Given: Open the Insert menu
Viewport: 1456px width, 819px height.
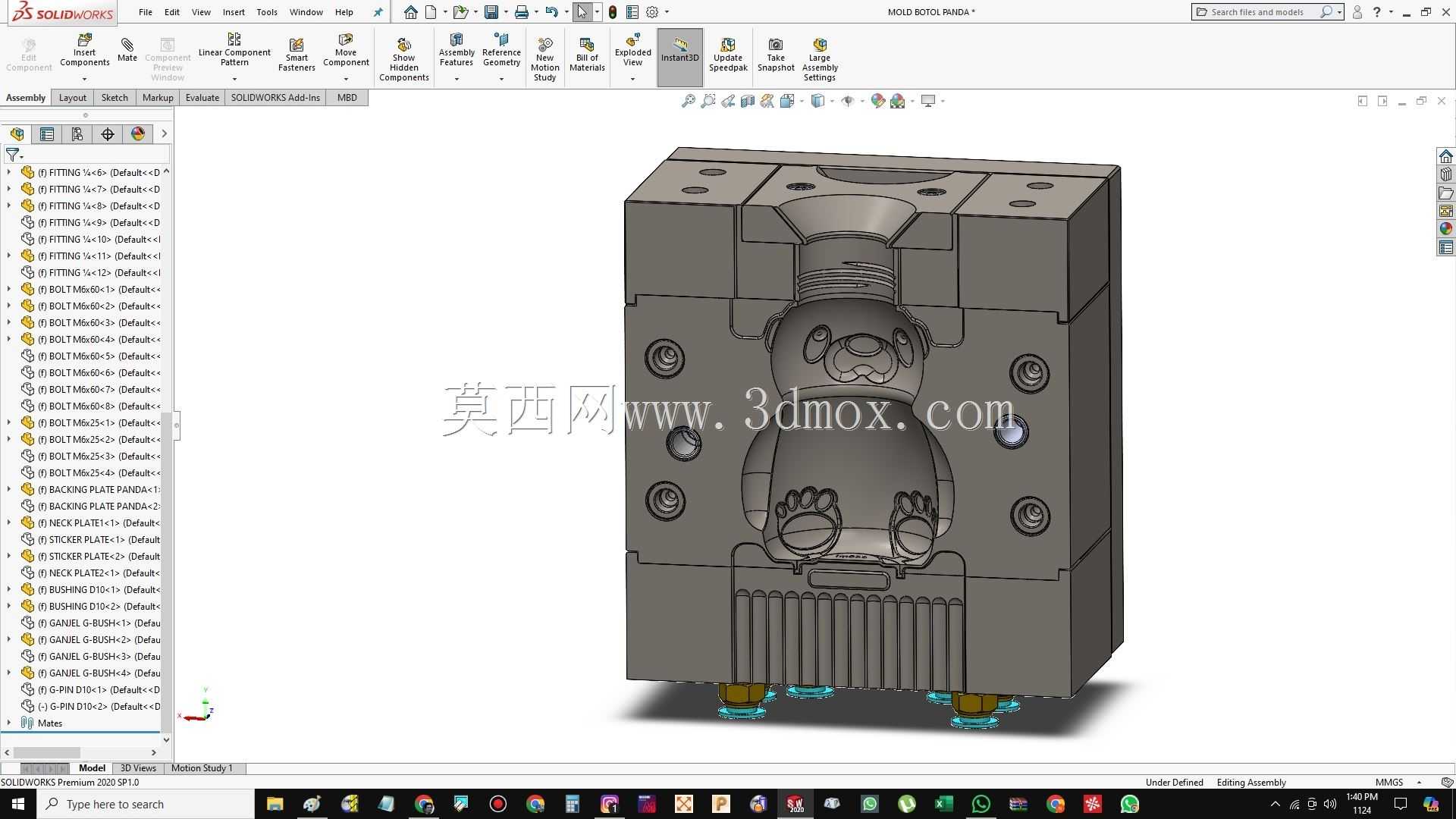Looking at the screenshot, I should [x=234, y=12].
